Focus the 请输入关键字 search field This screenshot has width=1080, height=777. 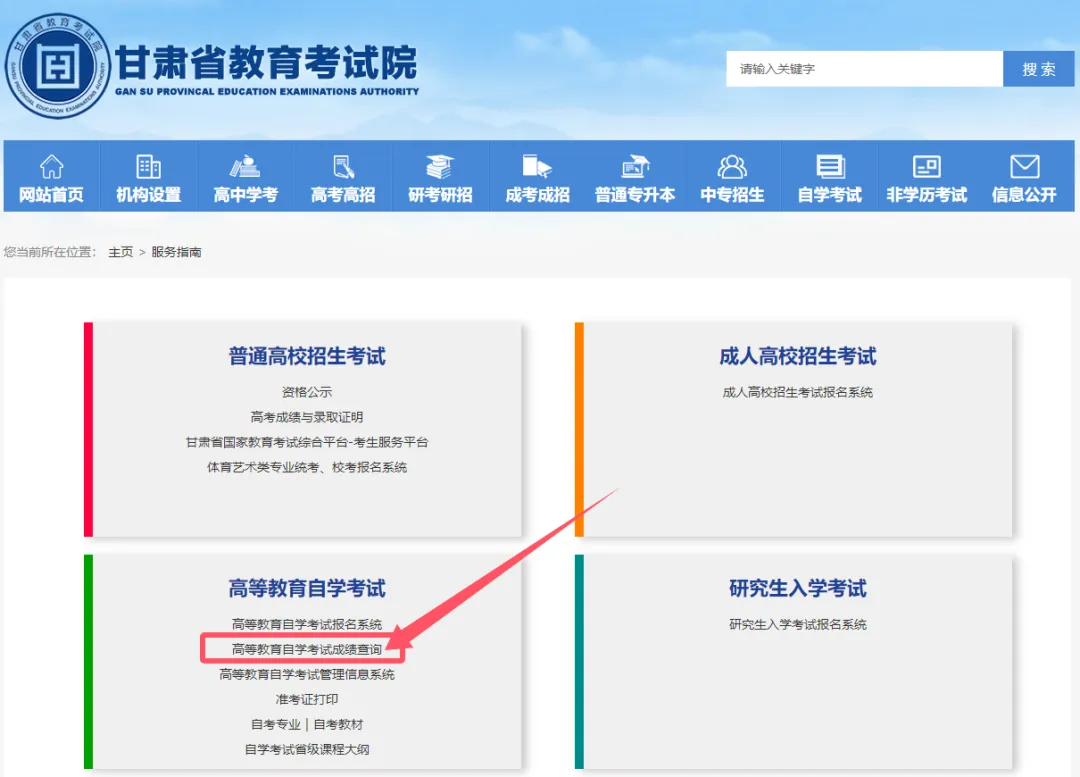pyautogui.click(x=864, y=69)
